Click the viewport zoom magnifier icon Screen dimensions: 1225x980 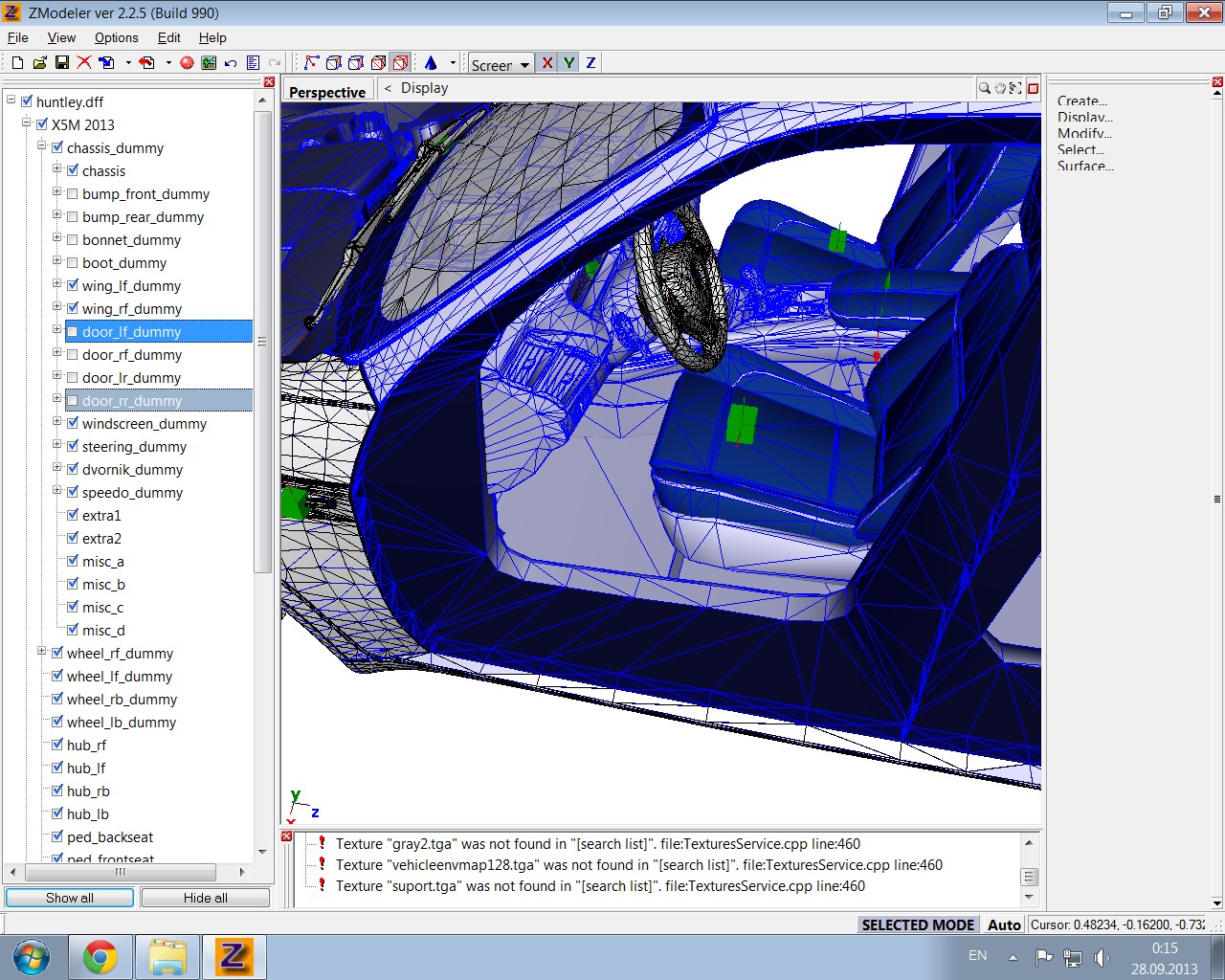point(984,88)
